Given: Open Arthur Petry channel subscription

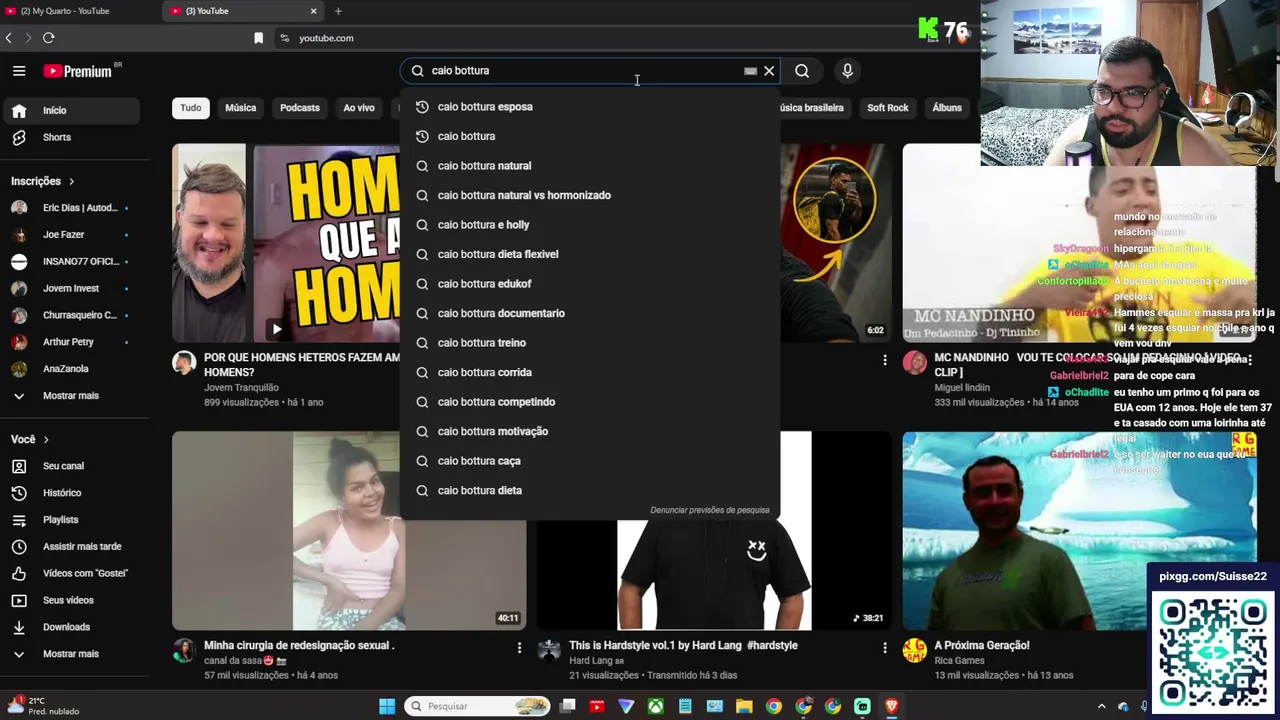Looking at the screenshot, I should click(72, 342).
